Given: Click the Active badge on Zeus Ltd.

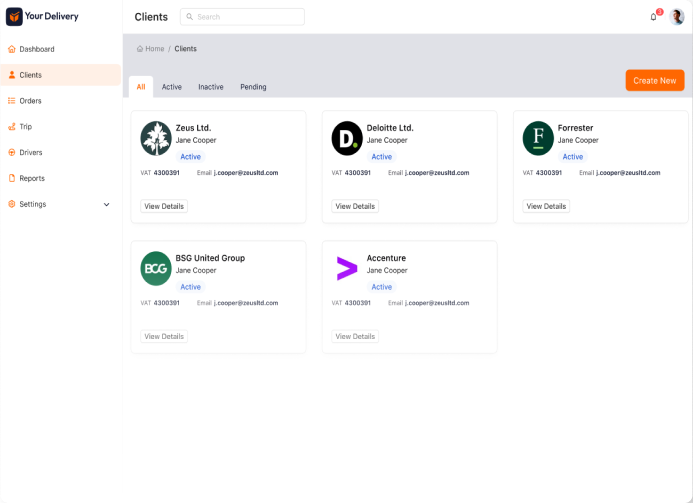Looking at the screenshot, I should [x=190, y=157].
